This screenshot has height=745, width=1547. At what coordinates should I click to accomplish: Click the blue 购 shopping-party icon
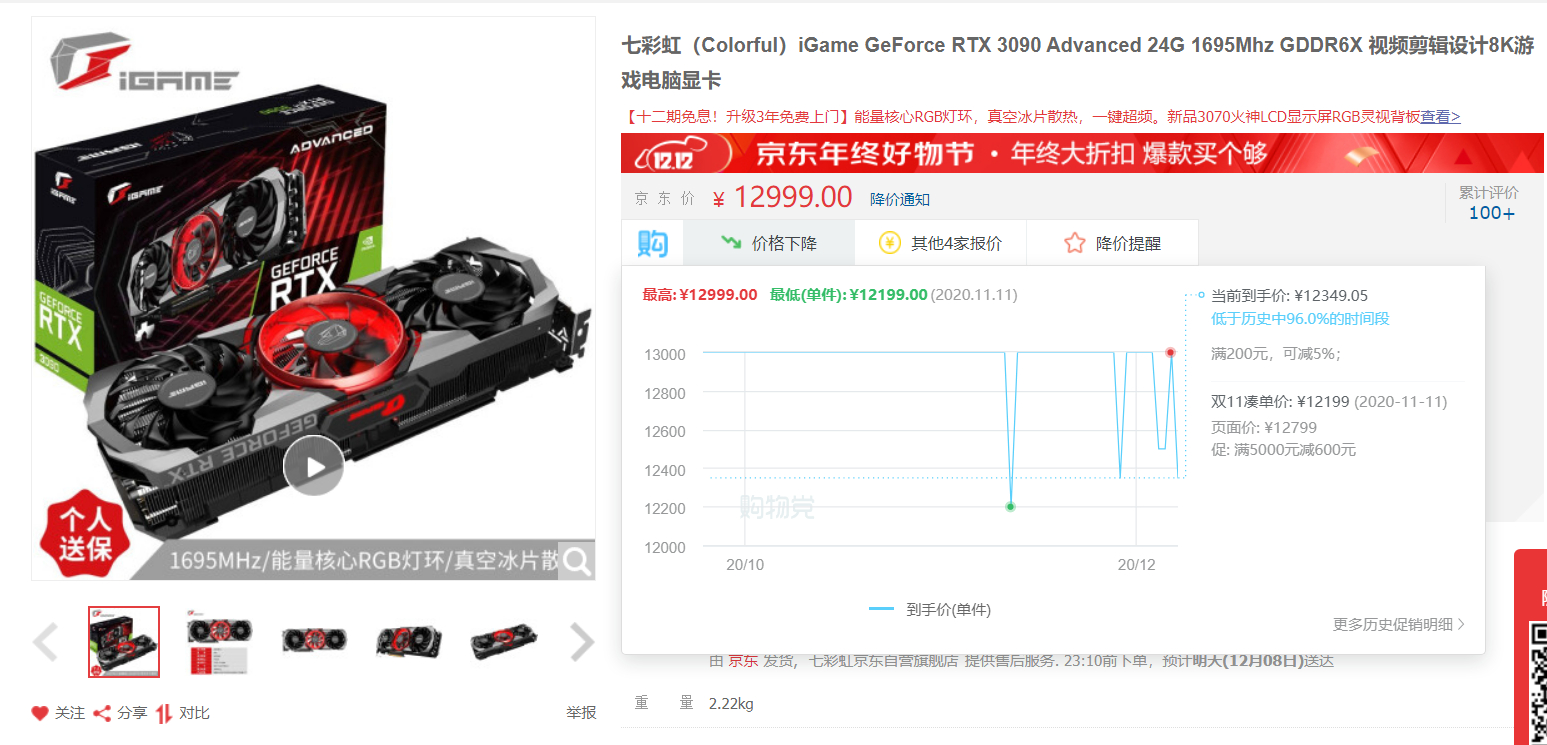(x=652, y=243)
